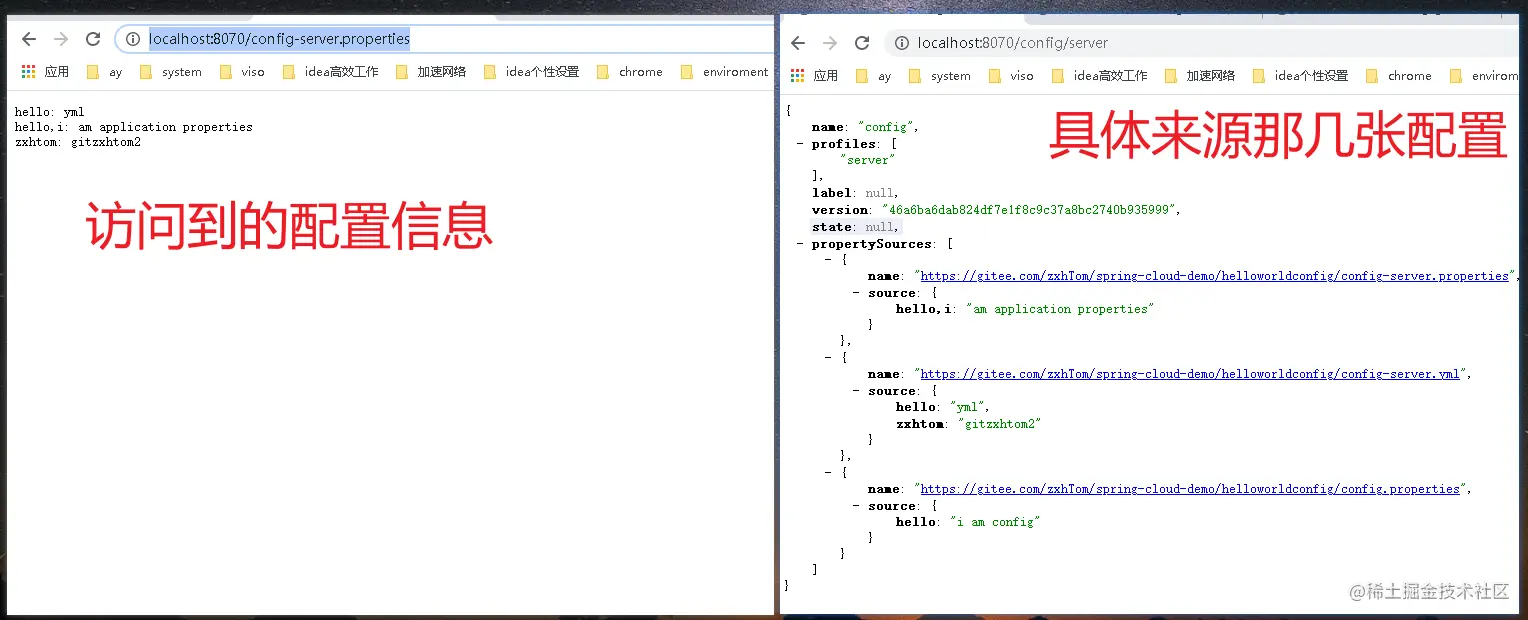Image resolution: width=1528 pixels, height=620 pixels.
Task: Open the gitee config.properties link
Action: coord(1190,489)
